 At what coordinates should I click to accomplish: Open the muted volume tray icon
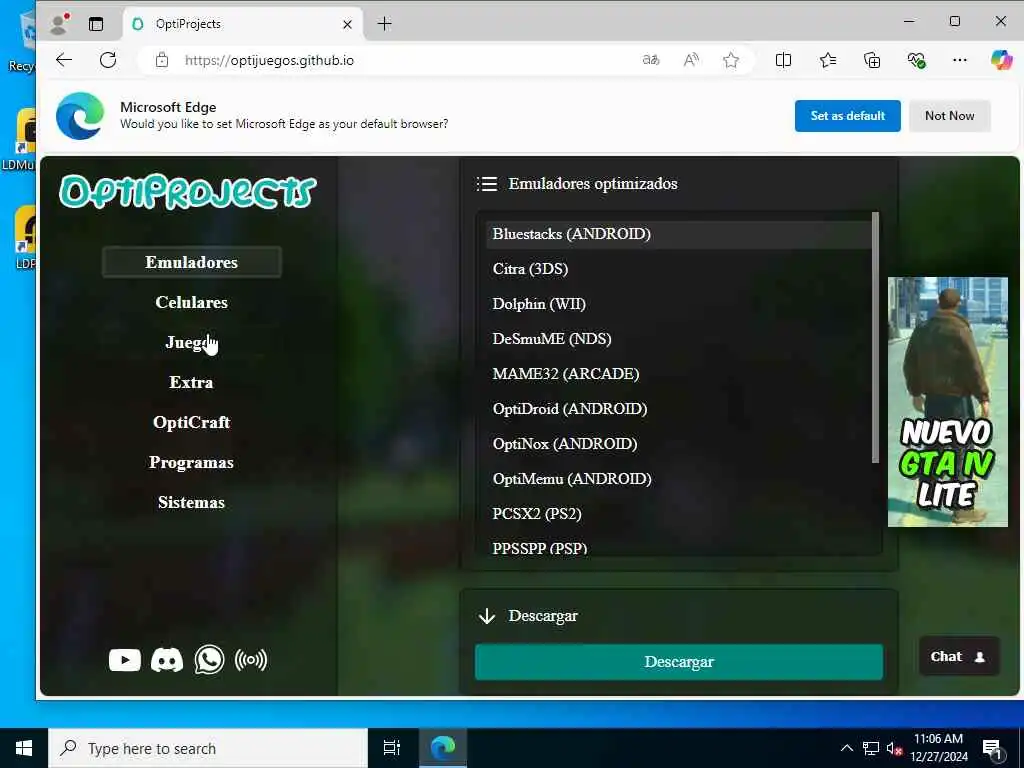click(895, 748)
